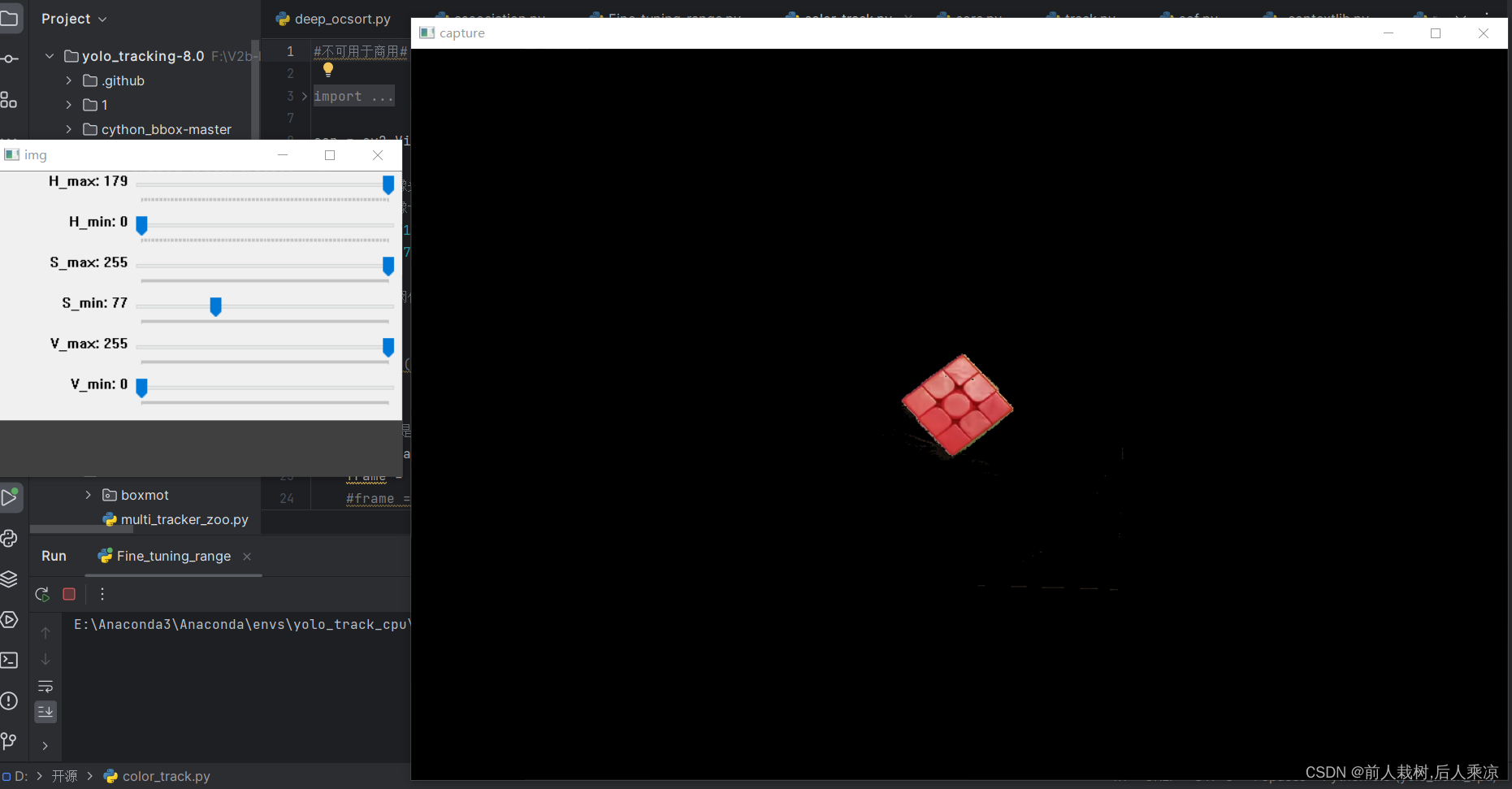This screenshot has width=1512, height=789.
Task: Expand the boxmot folder
Action: pos(89,495)
